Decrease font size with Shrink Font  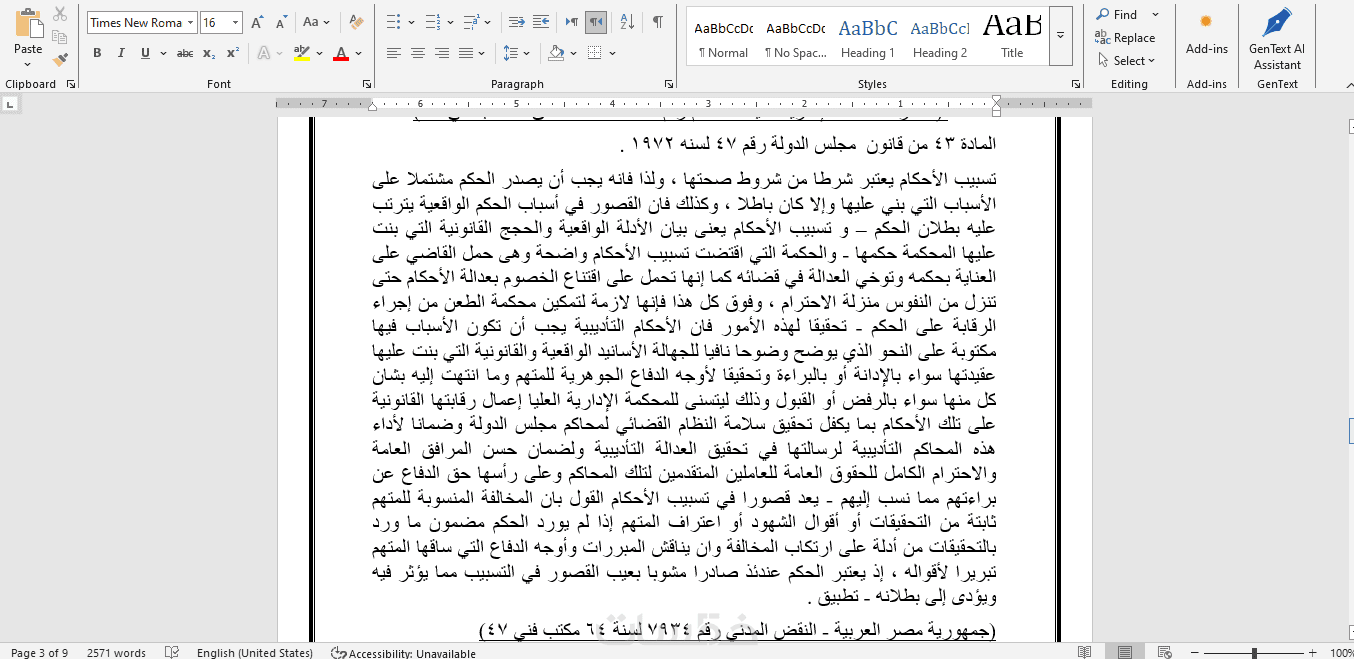pos(280,22)
